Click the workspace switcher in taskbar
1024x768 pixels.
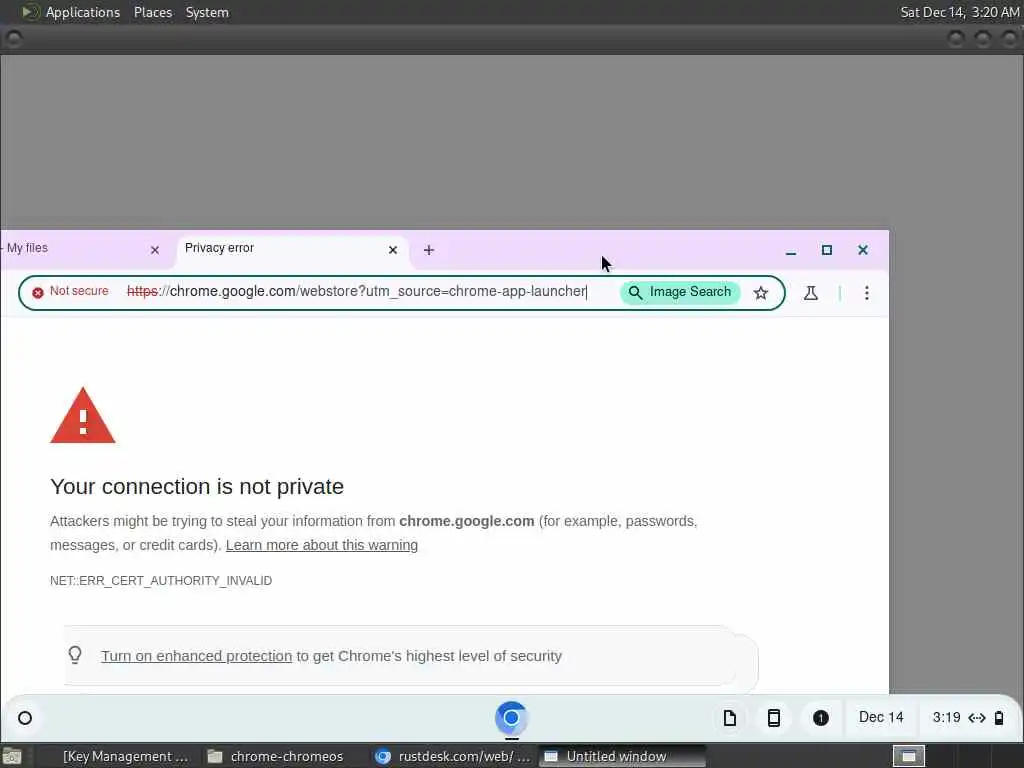pyautogui.click(x=908, y=756)
